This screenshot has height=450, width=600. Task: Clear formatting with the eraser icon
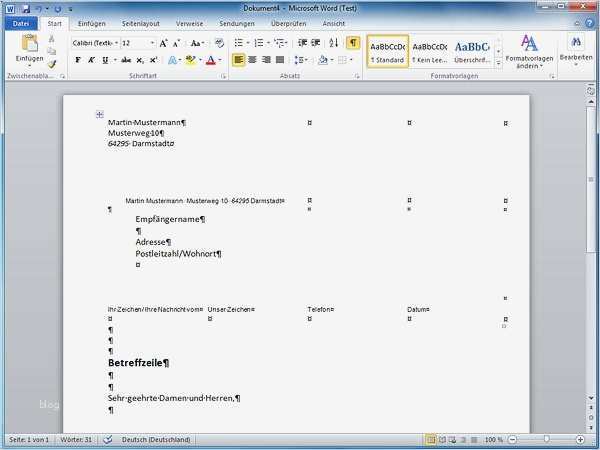219,43
